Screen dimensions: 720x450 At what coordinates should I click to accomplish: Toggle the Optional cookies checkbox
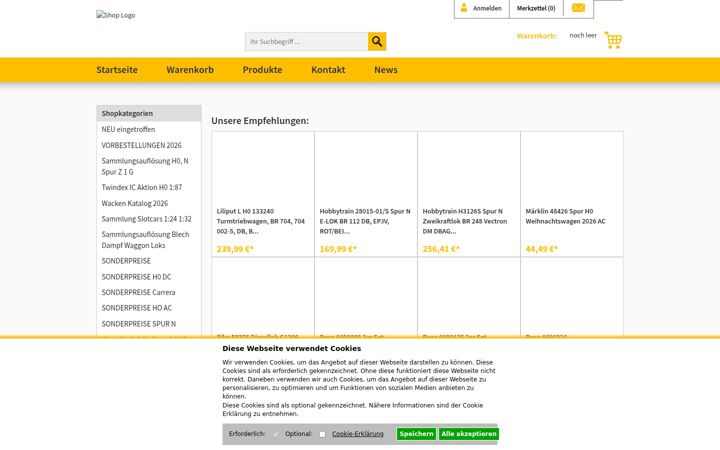[322, 434]
